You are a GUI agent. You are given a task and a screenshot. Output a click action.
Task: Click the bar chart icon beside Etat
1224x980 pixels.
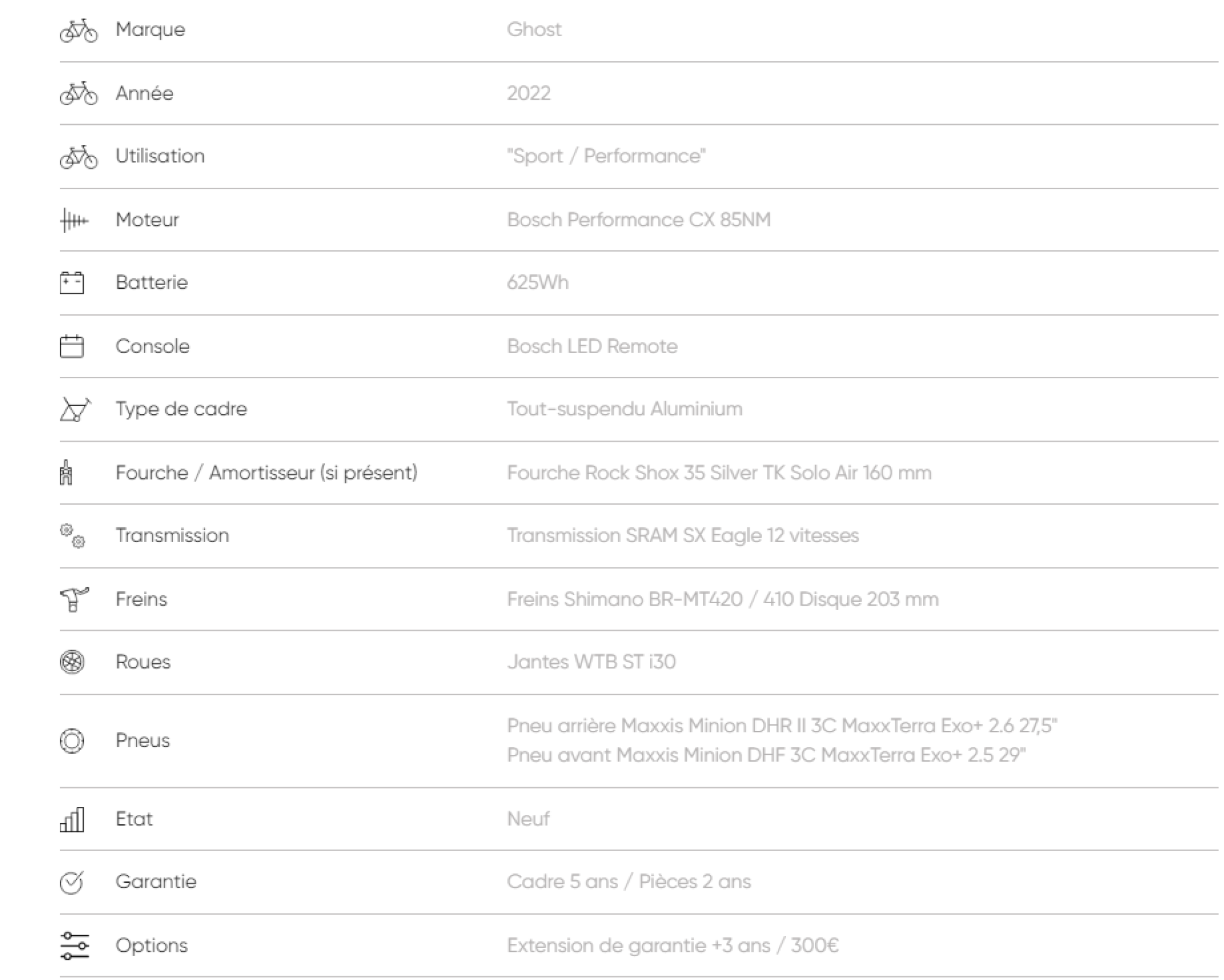[72, 819]
